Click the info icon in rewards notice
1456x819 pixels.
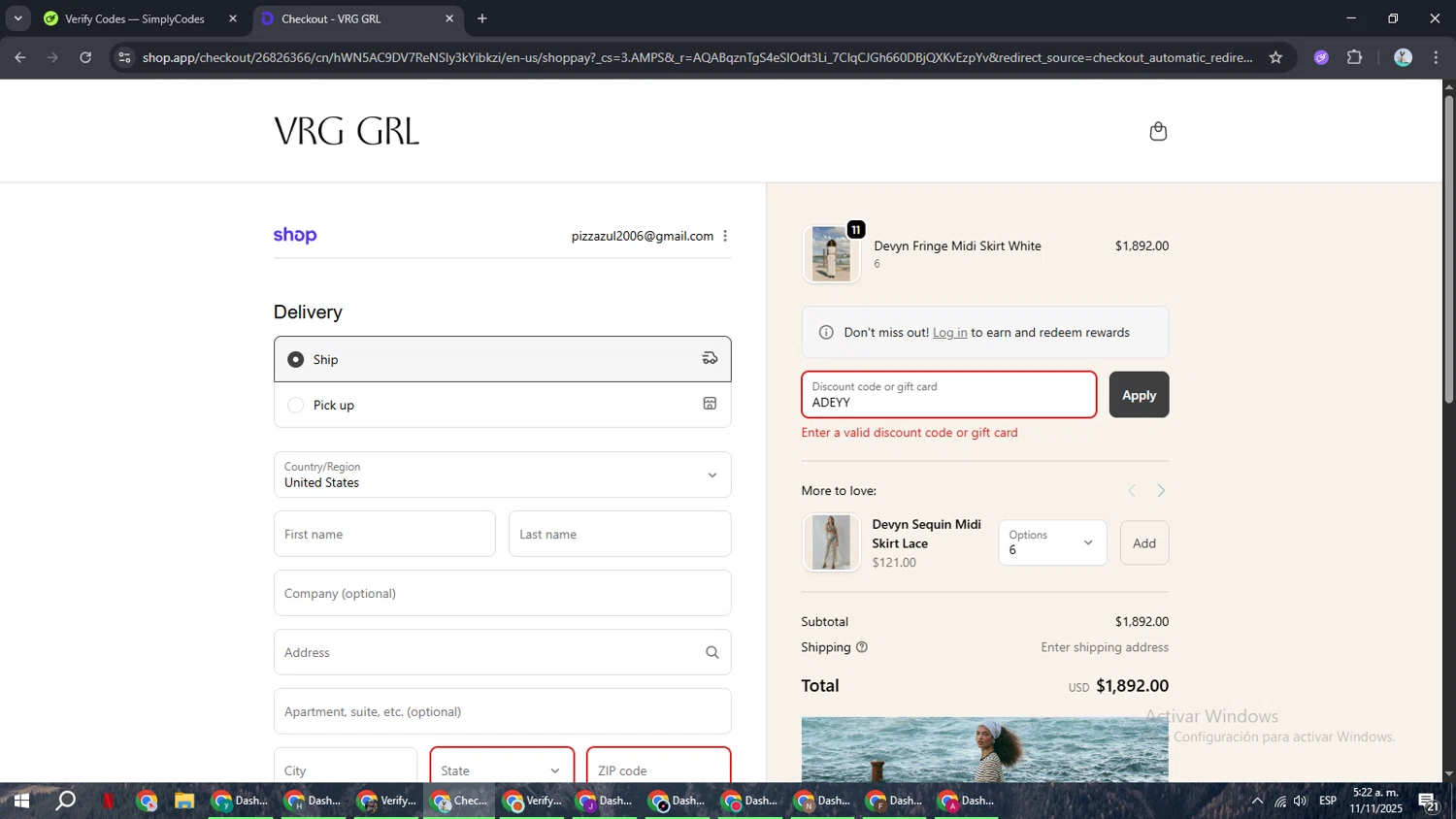click(826, 332)
